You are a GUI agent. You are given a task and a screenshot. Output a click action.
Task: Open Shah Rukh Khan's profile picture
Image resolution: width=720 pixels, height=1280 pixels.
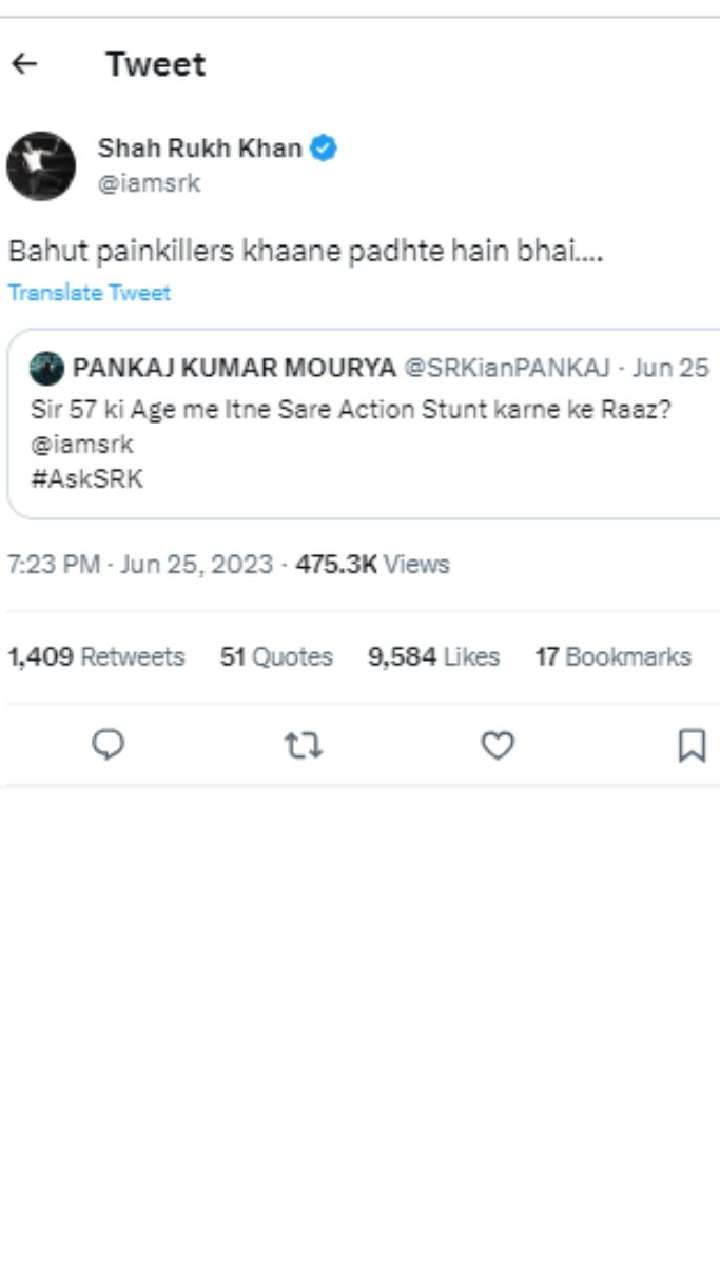tap(41, 166)
